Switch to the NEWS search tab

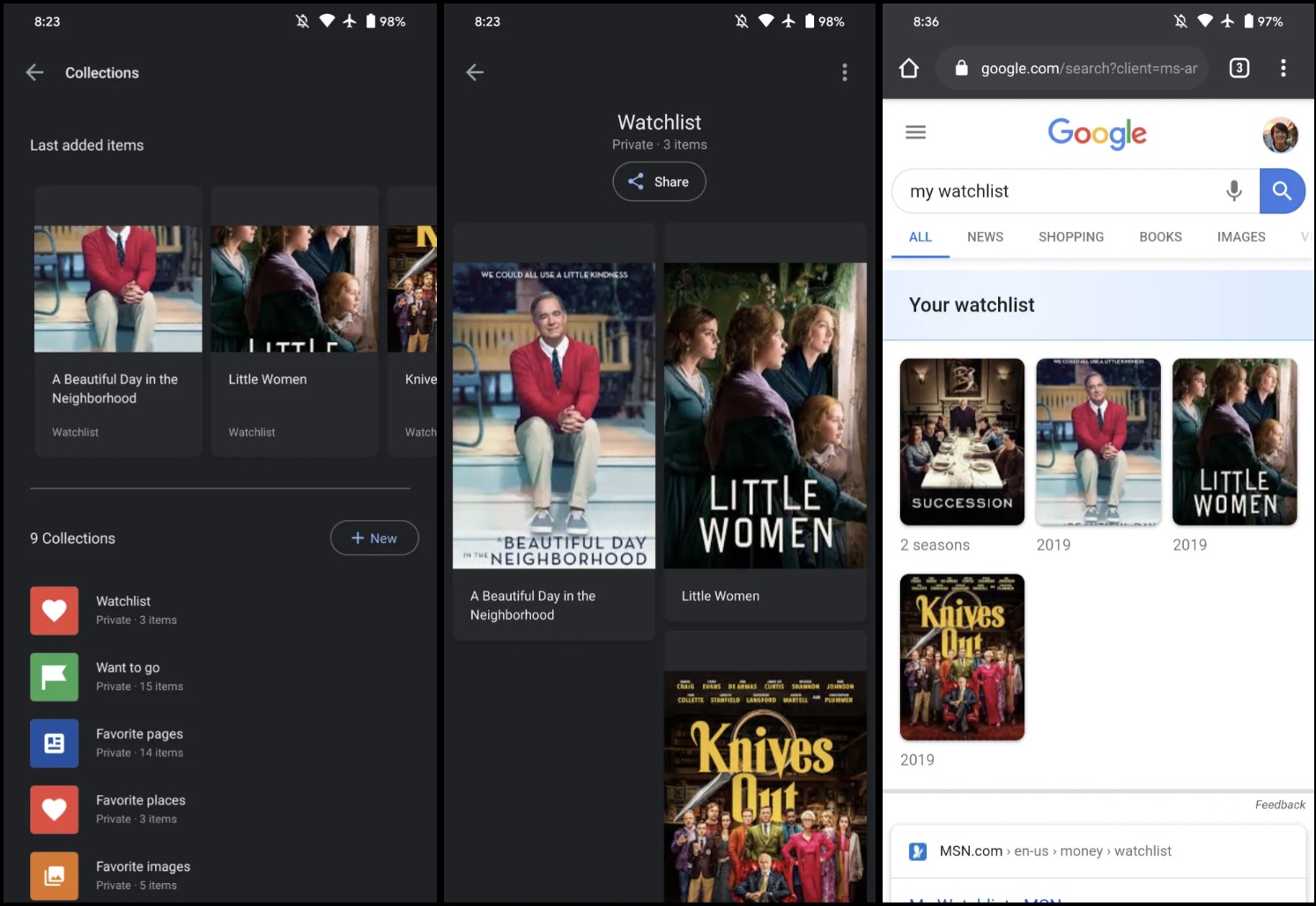pos(985,237)
